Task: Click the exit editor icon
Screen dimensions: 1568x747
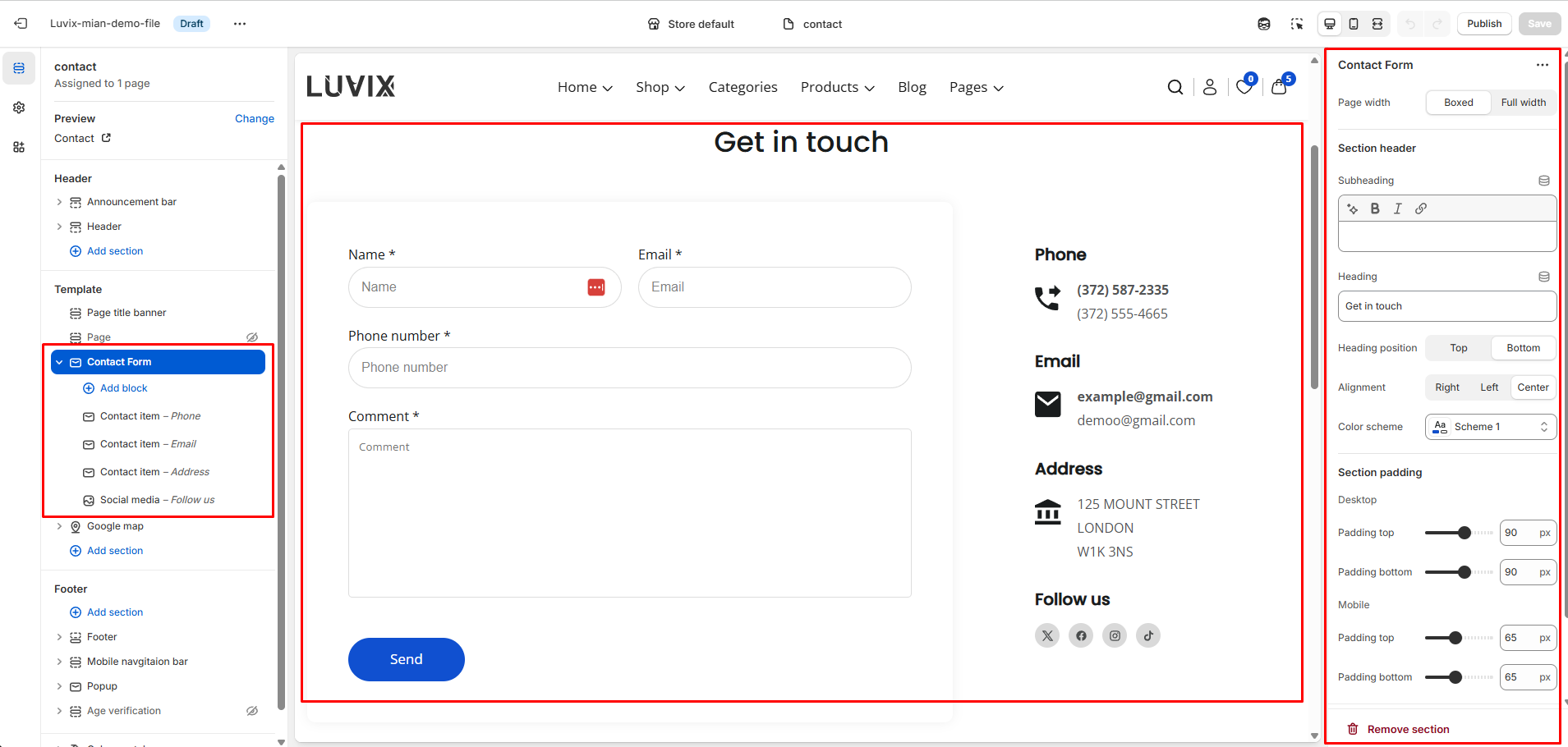Action: click(21, 24)
